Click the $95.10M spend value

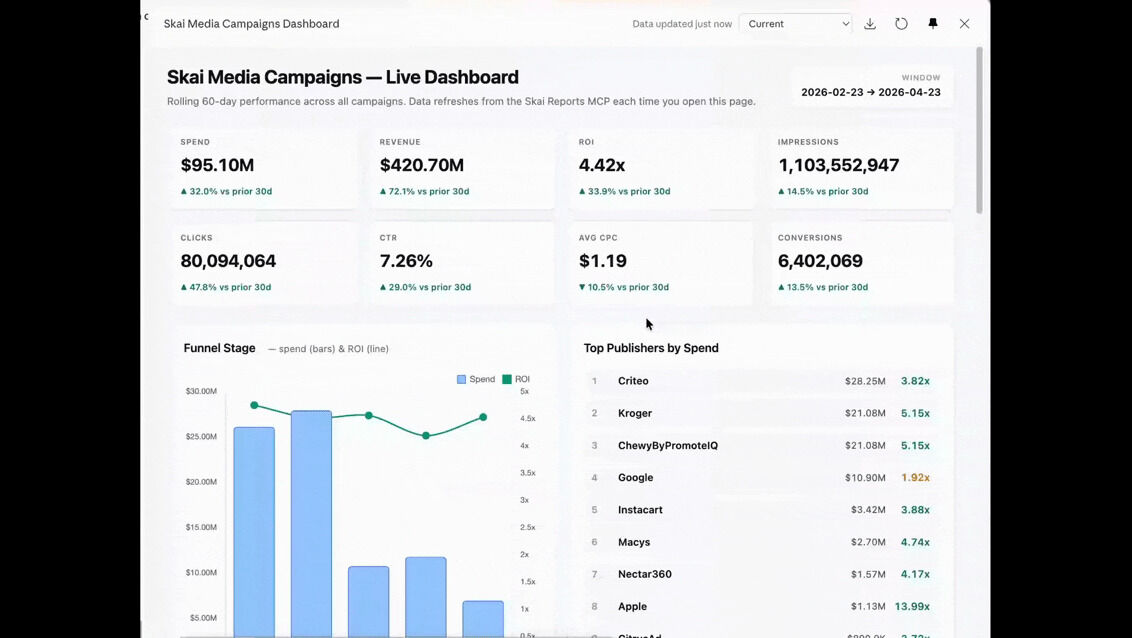click(x=217, y=165)
